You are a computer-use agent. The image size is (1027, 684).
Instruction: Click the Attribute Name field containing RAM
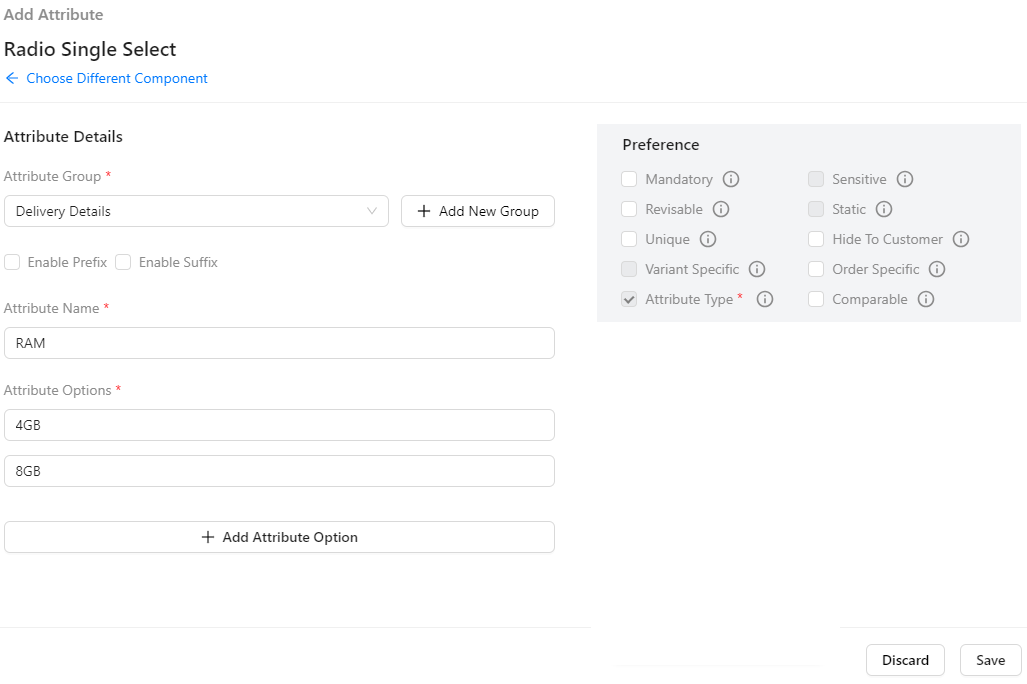[x=279, y=343]
